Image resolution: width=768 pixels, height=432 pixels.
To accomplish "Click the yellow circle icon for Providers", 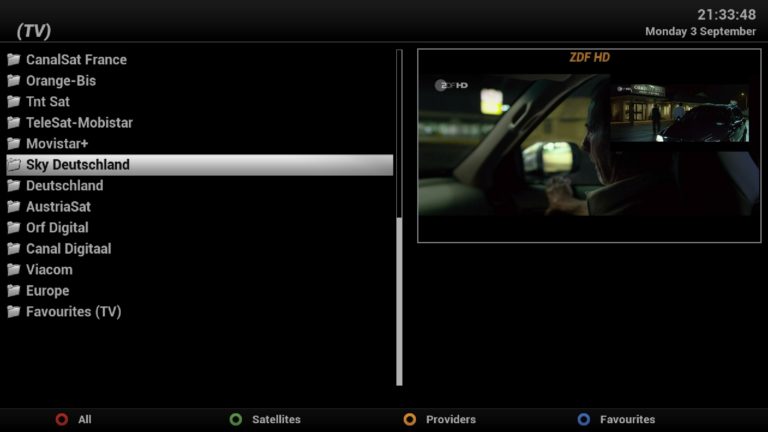I will coord(410,420).
